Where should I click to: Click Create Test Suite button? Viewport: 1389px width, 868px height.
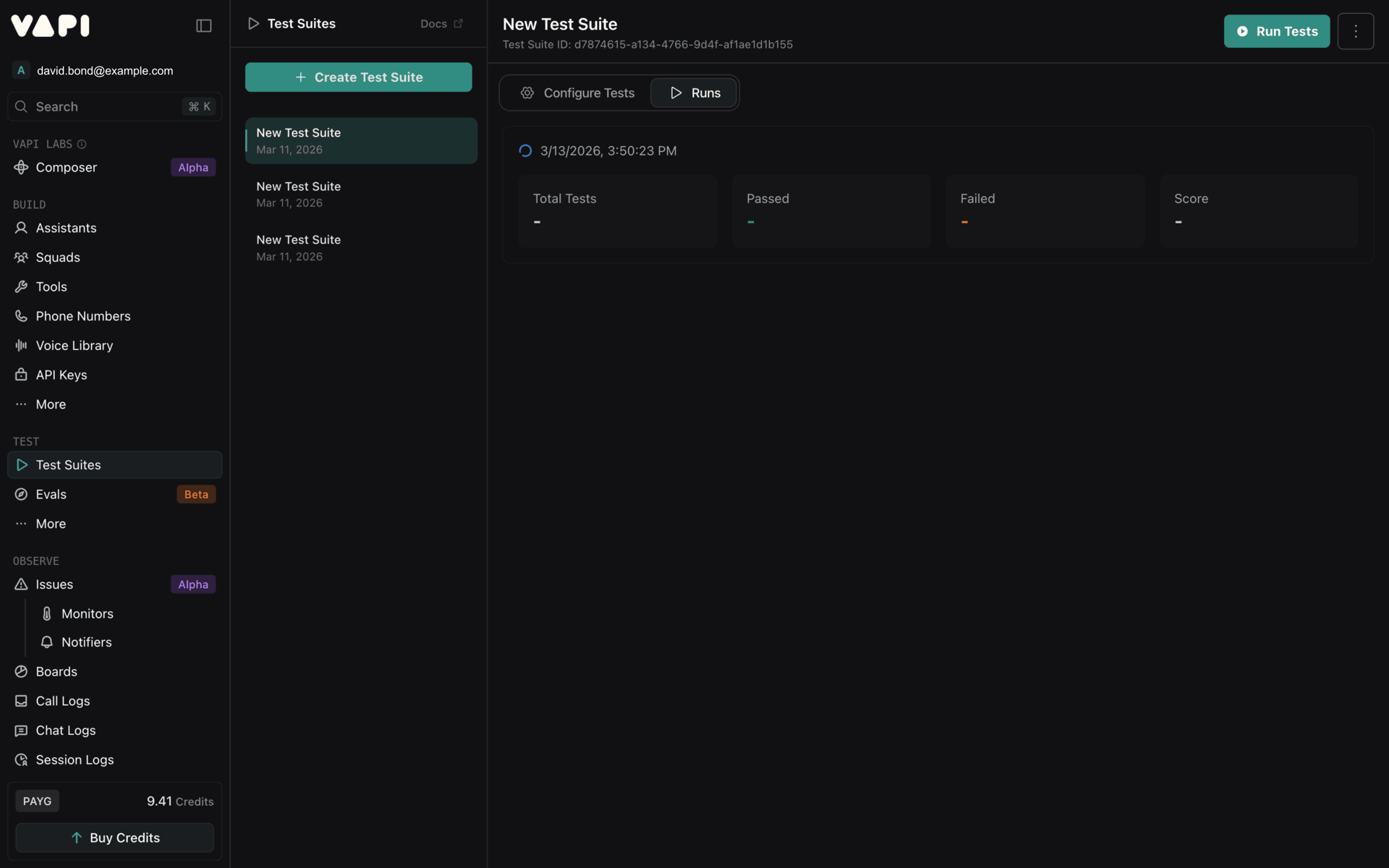(358, 77)
